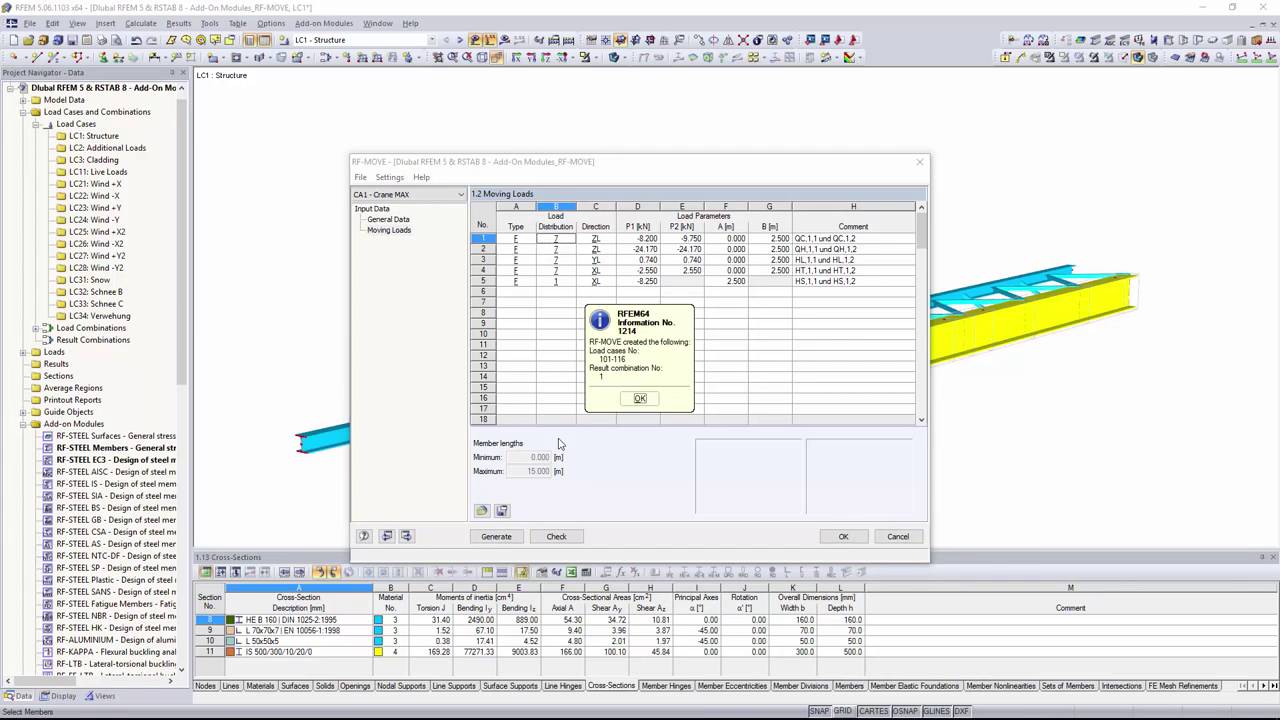Open File menu in RF-MOVE dialog
The height and width of the screenshot is (720, 1280).
click(360, 177)
